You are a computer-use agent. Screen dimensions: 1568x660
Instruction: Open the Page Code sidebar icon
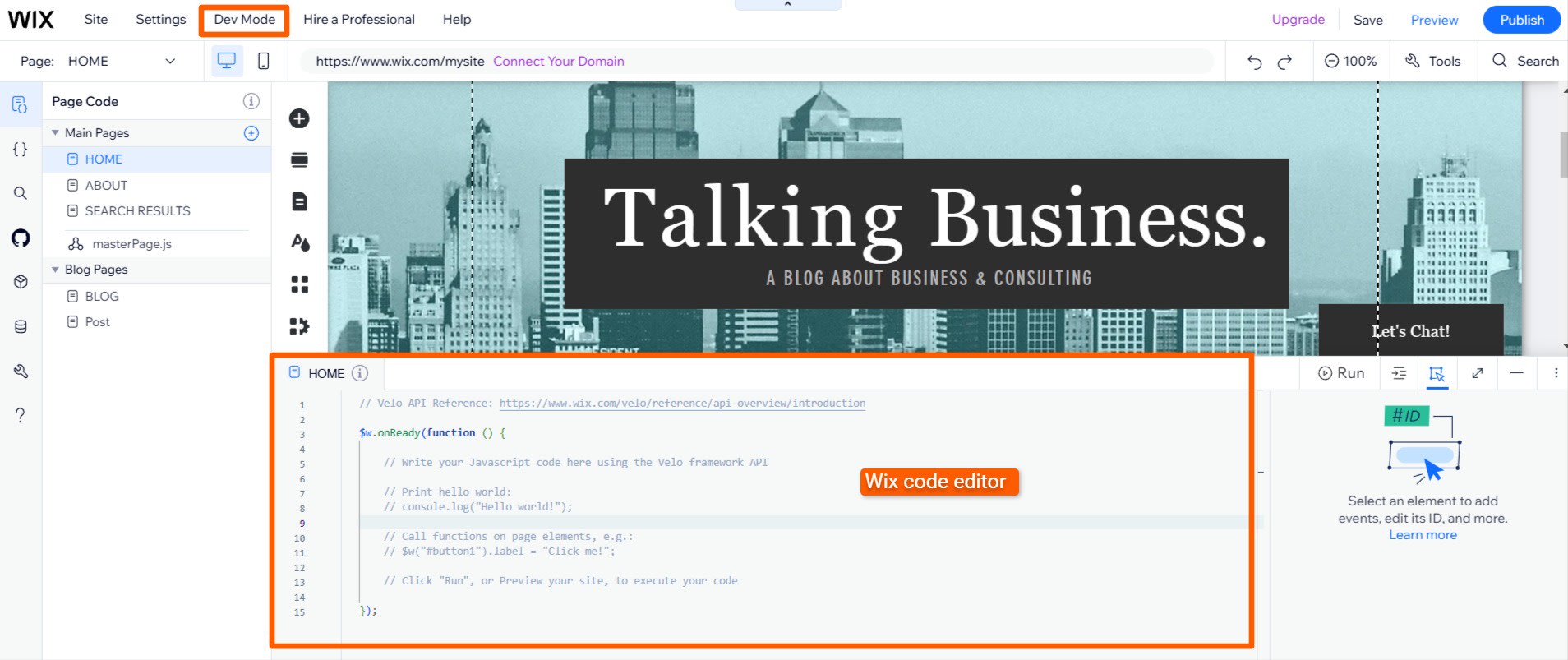tap(20, 104)
